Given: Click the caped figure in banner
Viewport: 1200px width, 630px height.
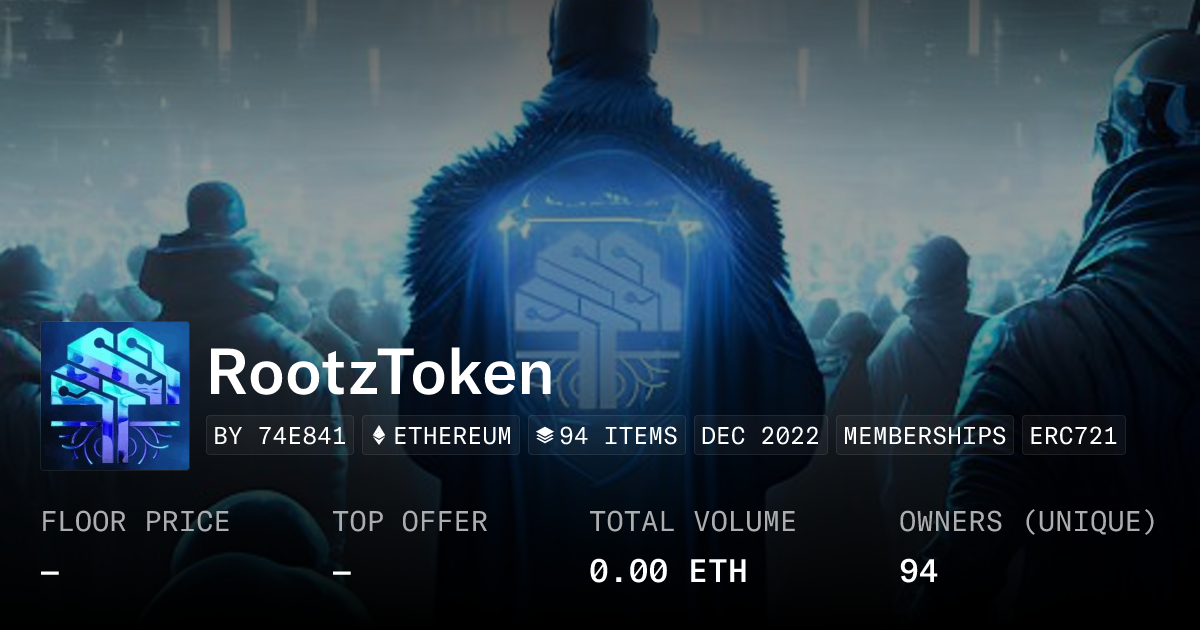Looking at the screenshot, I should [x=600, y=250].
